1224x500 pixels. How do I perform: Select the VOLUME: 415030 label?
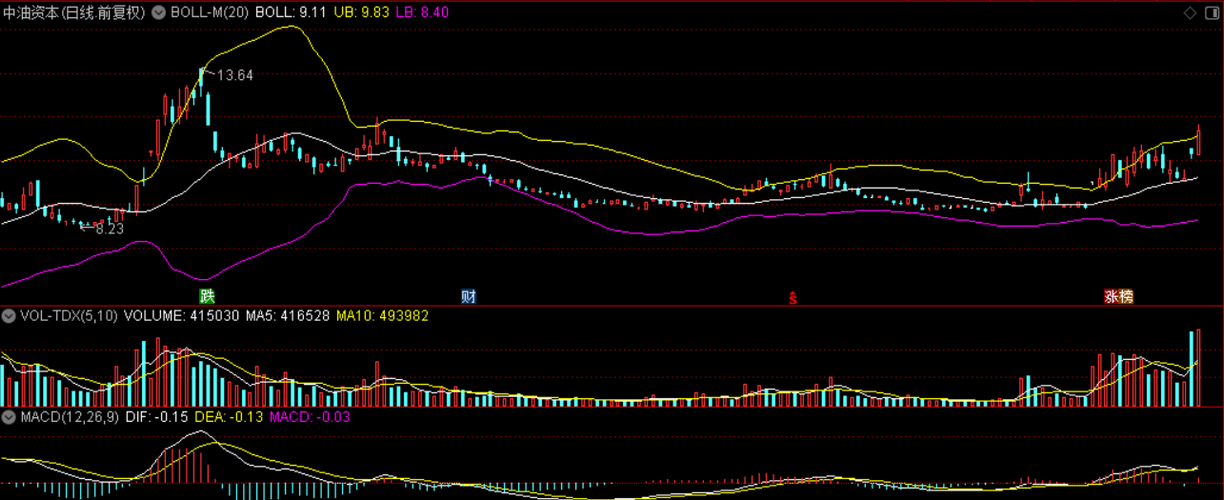[181, 315]
